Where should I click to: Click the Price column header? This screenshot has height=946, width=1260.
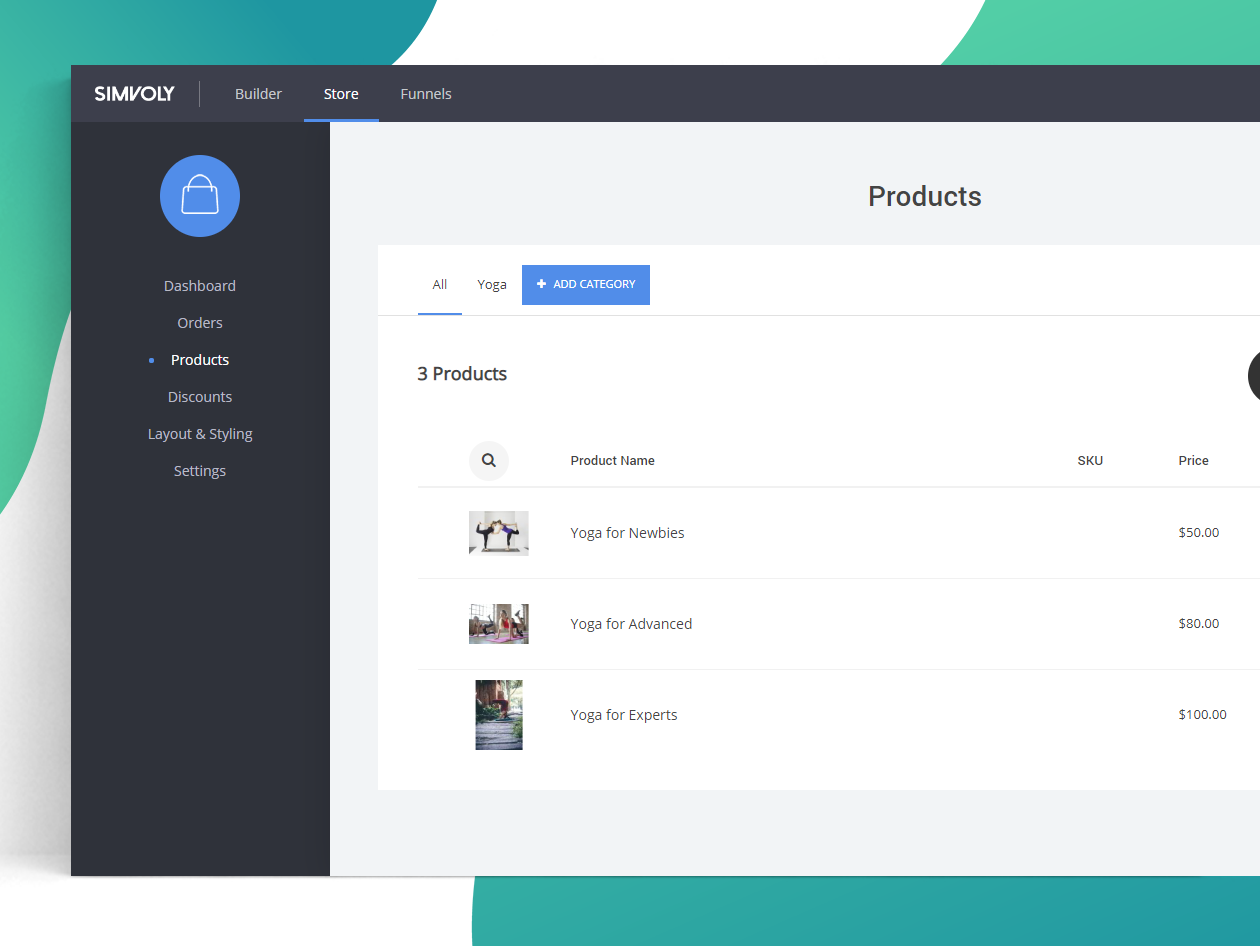tap(1193, 461)
